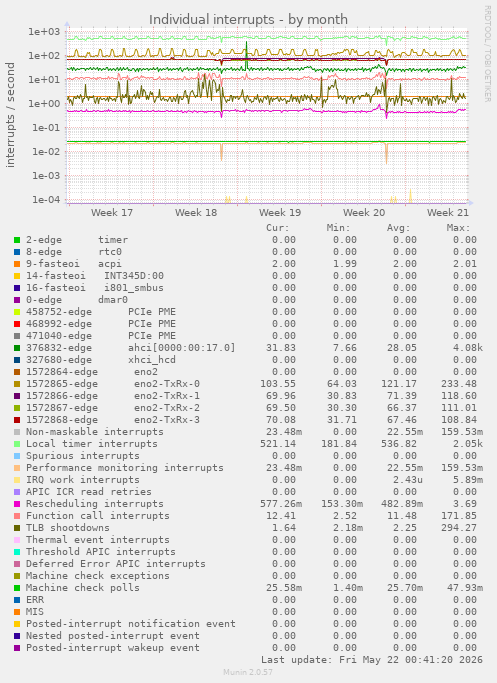
Task: Click the Week 21 axis label
Action: (447, 213)
